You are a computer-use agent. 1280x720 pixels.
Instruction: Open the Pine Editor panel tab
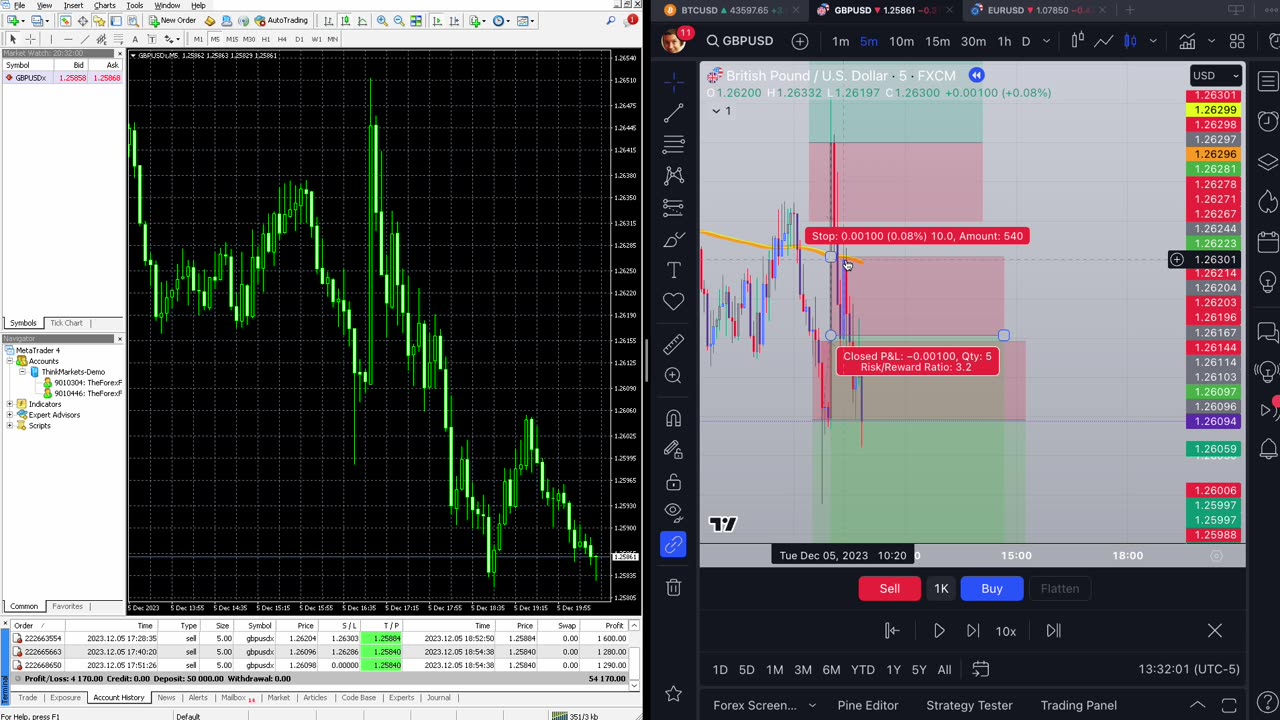coord(867,705)
